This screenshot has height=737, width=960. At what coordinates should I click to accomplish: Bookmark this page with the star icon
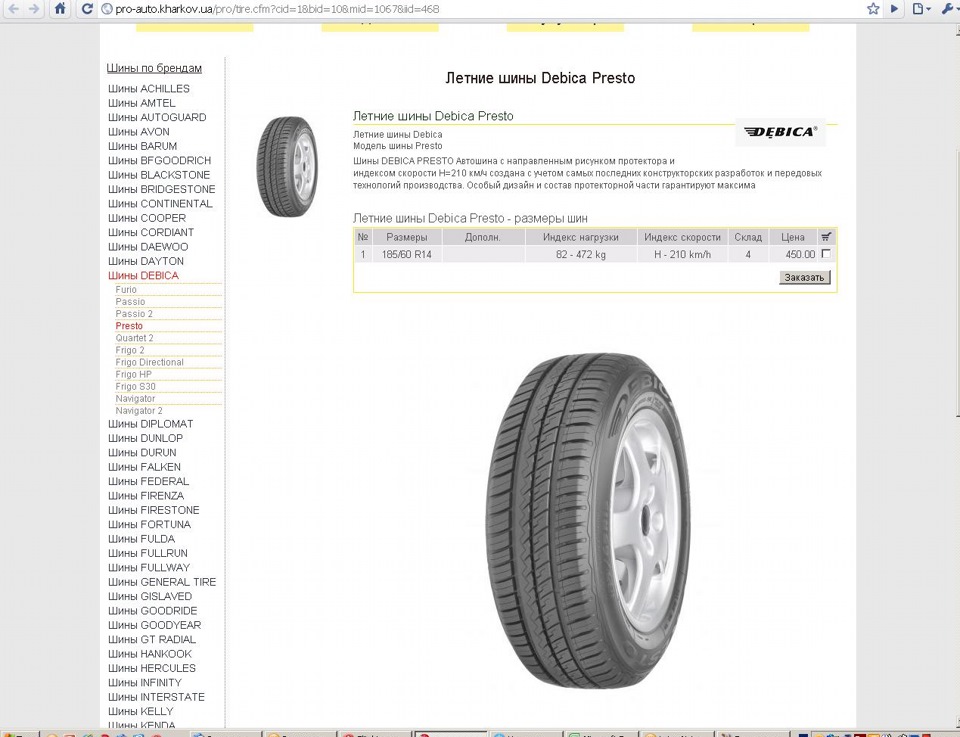tap(873, 9)
